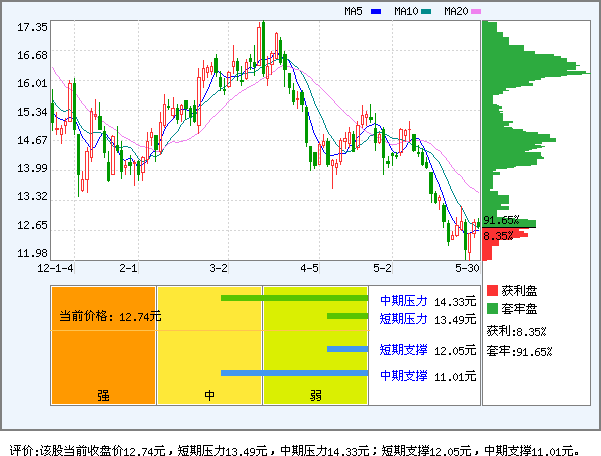This screenshot has height=456, width=601.
Task: Click the 4-5 date axis label
Action: pyautogui.click(x=309, y=268)
